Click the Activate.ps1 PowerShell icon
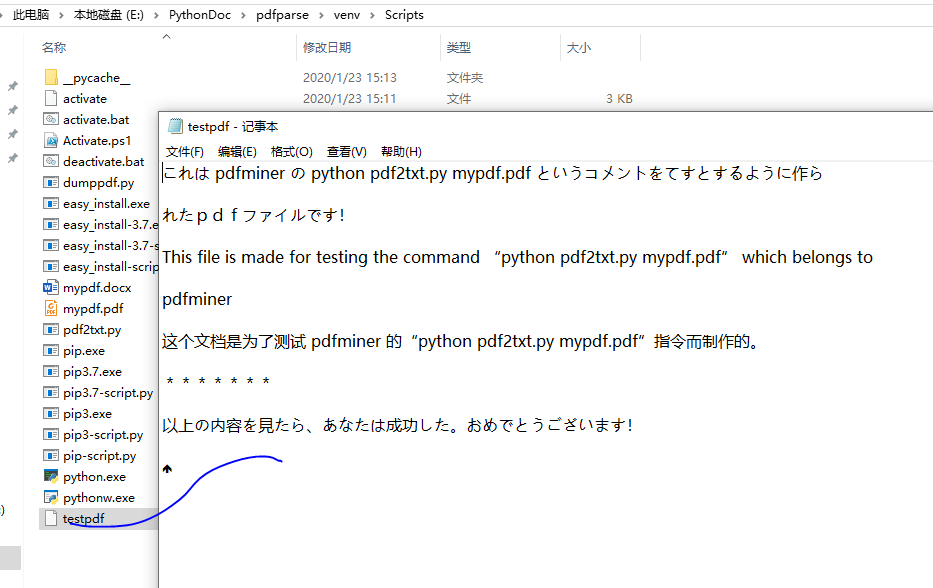This screenshot has width=933, height=588. [x=51, y=140]
